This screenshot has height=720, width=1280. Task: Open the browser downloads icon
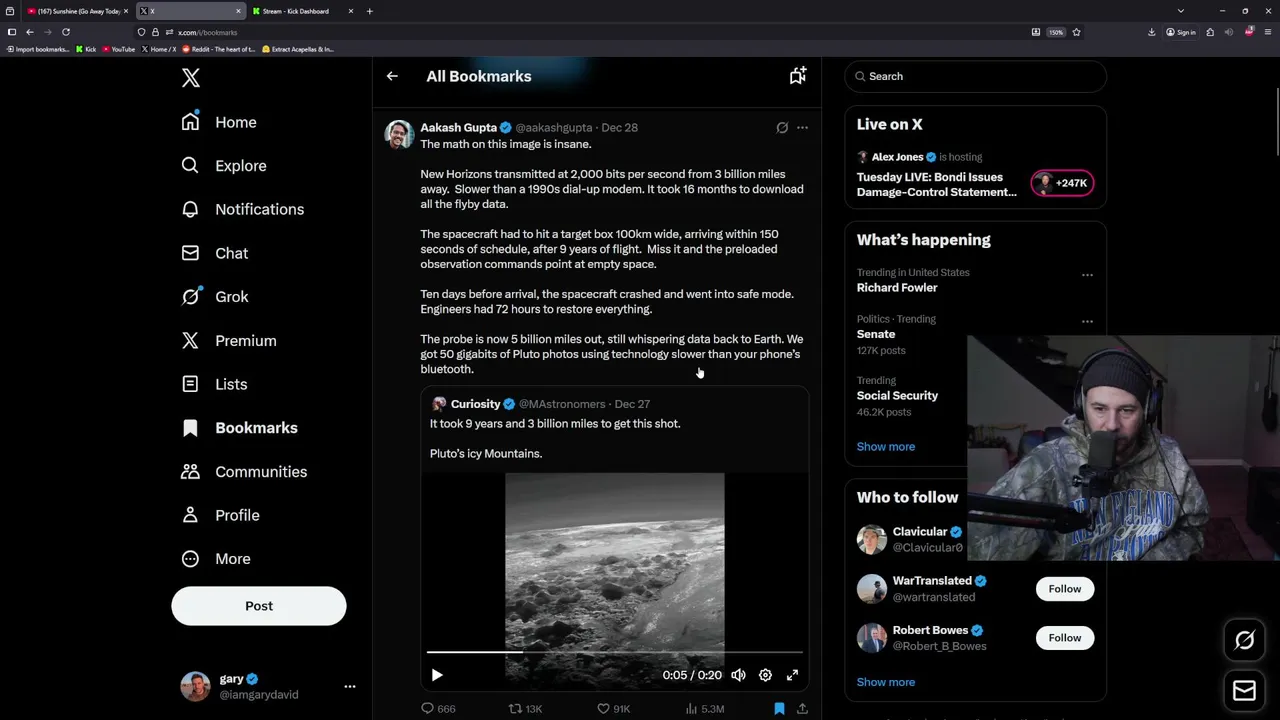point(1152,32)
